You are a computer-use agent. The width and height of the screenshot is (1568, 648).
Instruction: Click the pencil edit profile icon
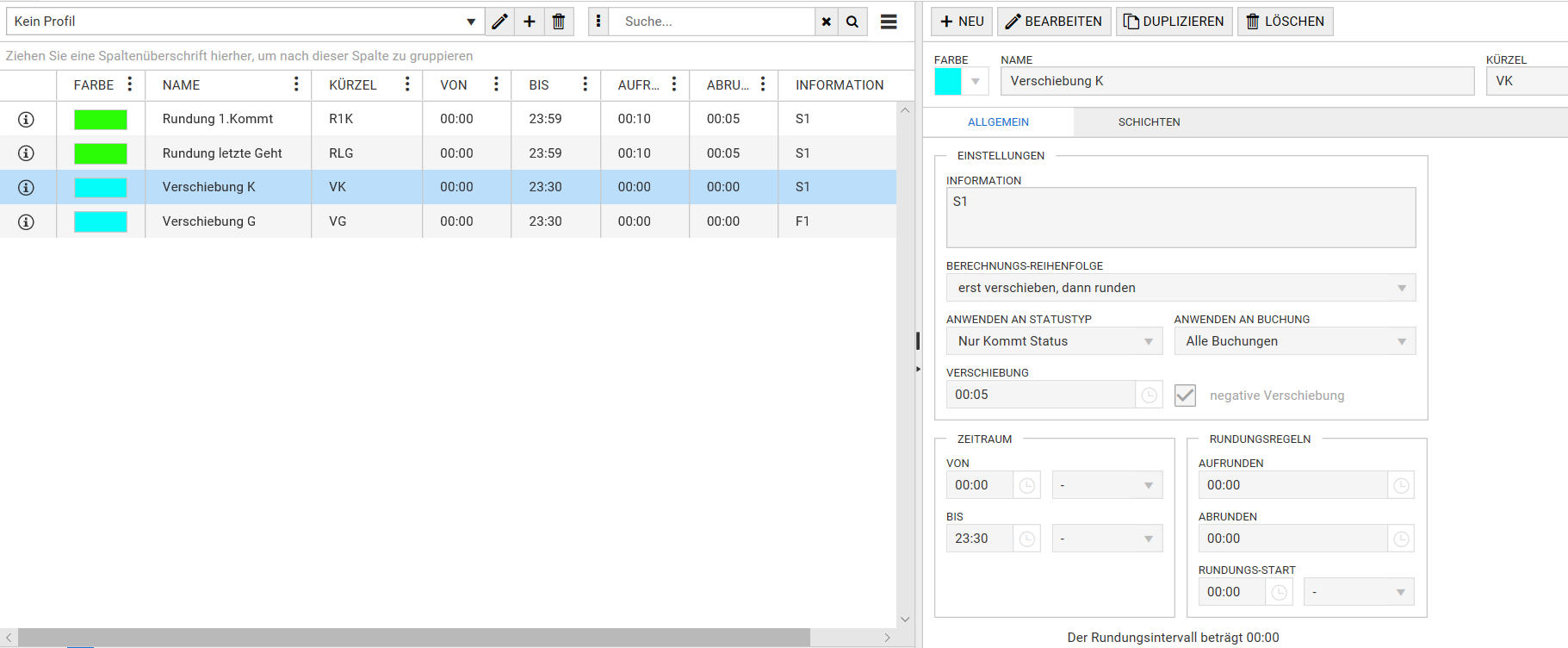coord(500,22)
